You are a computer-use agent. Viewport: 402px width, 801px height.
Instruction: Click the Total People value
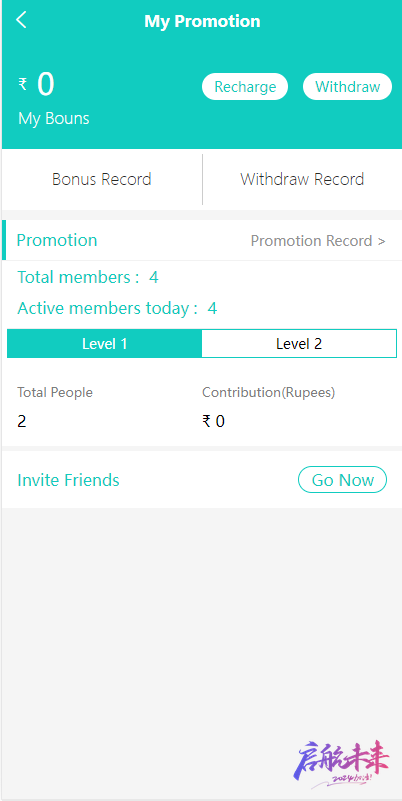coord(21,421)
